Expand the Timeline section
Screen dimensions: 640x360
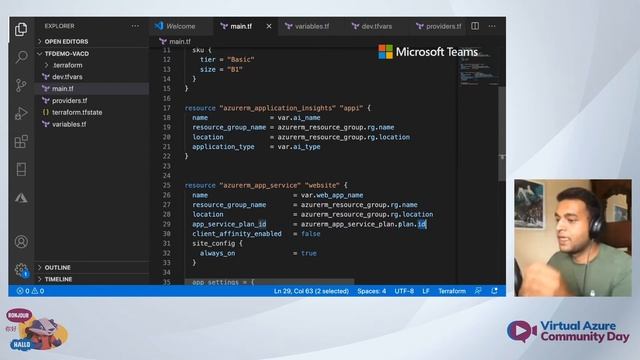coord(92,279)
